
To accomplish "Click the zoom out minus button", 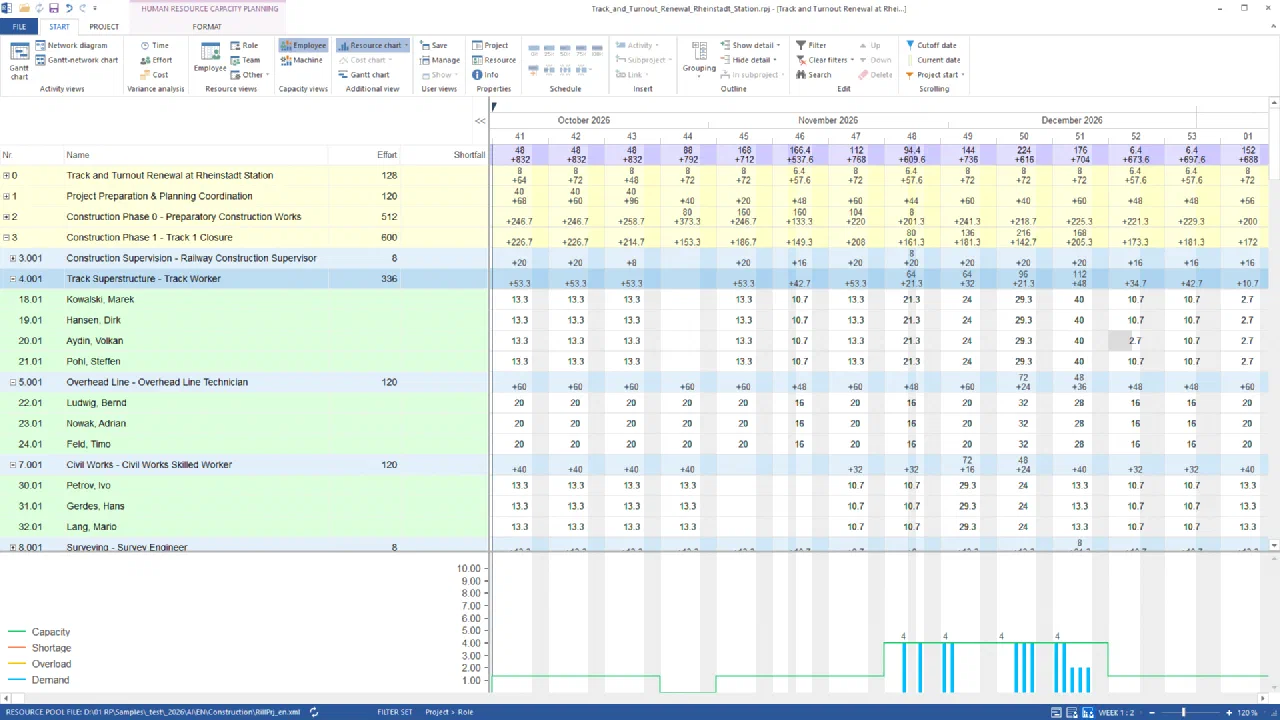I will [1152, 712].
